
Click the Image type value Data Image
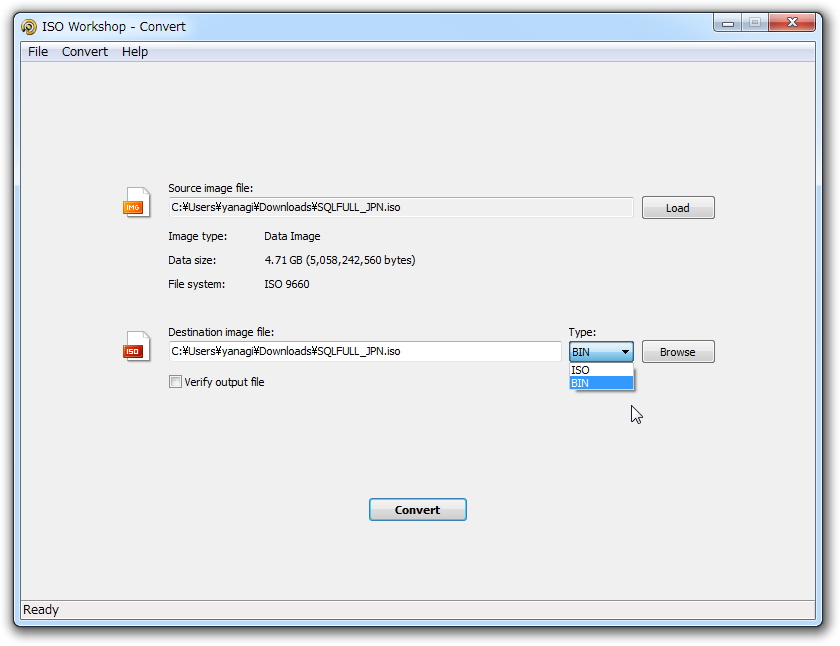point(292,236)
